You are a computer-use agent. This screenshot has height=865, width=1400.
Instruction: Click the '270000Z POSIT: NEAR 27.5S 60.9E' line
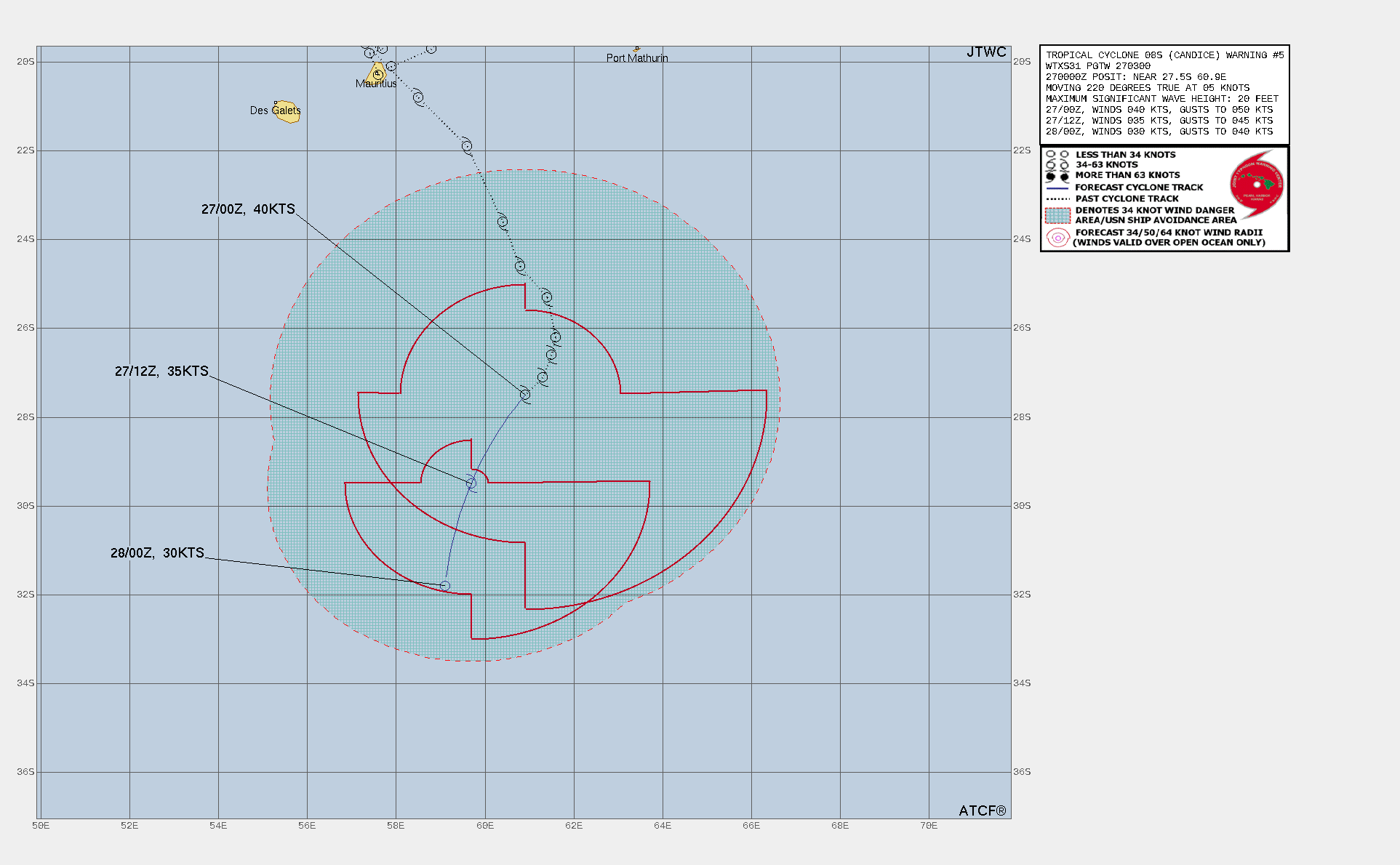(x=1135, y=77)
